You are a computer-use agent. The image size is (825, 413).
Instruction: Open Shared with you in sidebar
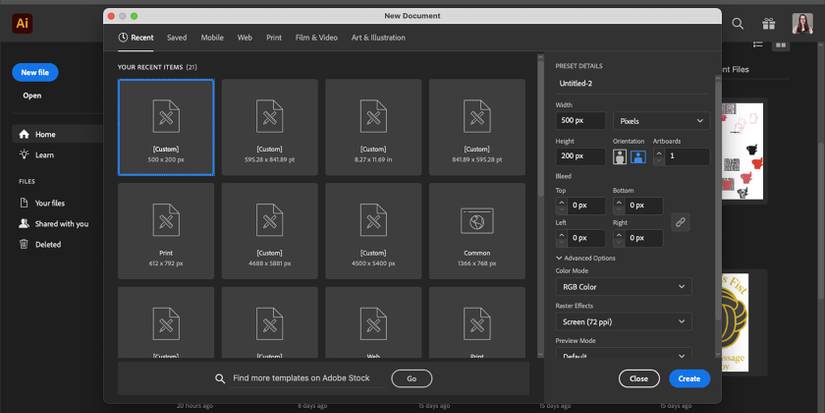[54, 224]
